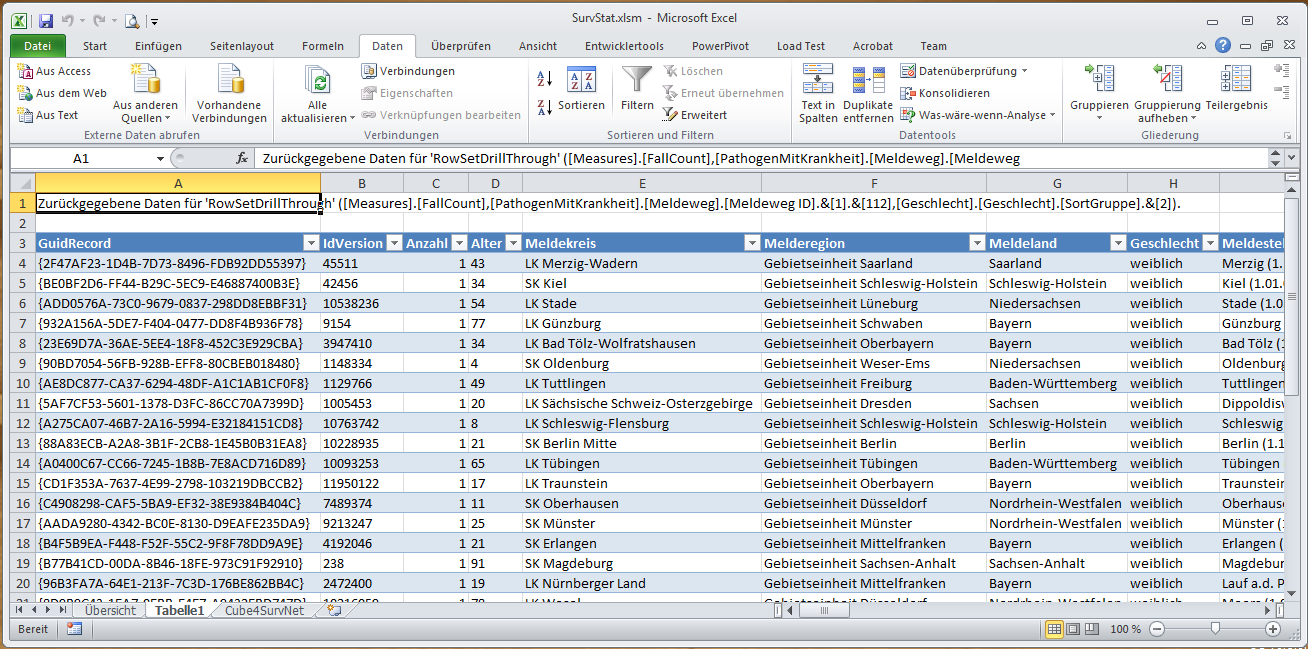Open Vorhandene Verbindungen

coord(229,82)
